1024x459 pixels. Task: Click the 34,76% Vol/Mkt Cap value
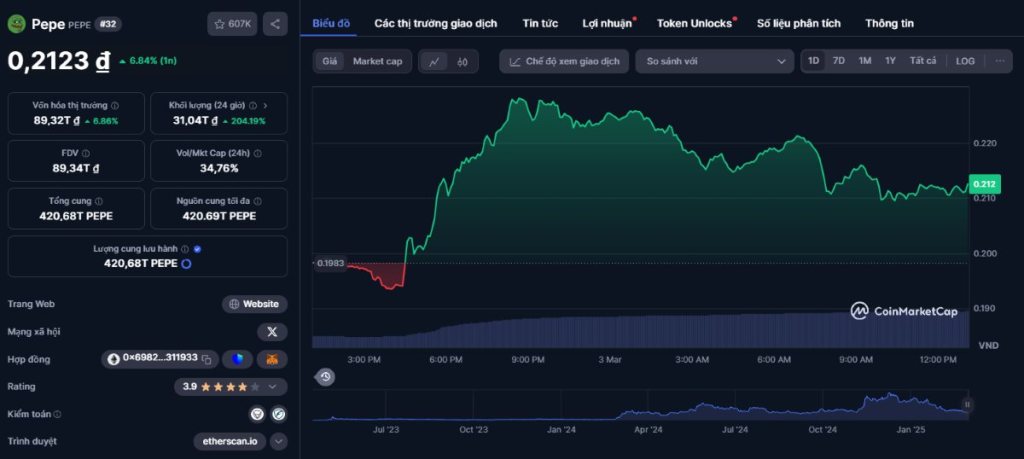click(219, 168)
